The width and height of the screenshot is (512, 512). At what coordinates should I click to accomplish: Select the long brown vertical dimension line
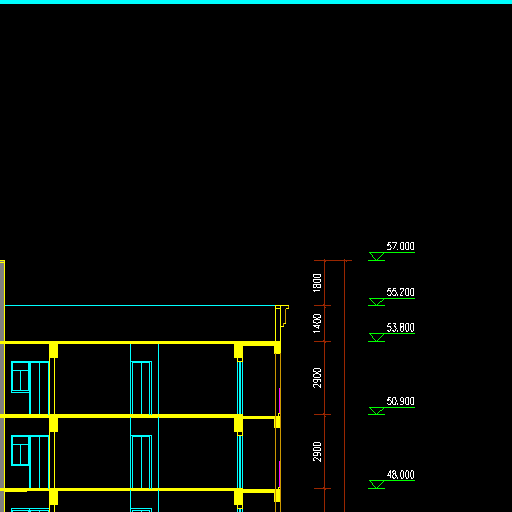pyautogui.click(x=345, y=386)
